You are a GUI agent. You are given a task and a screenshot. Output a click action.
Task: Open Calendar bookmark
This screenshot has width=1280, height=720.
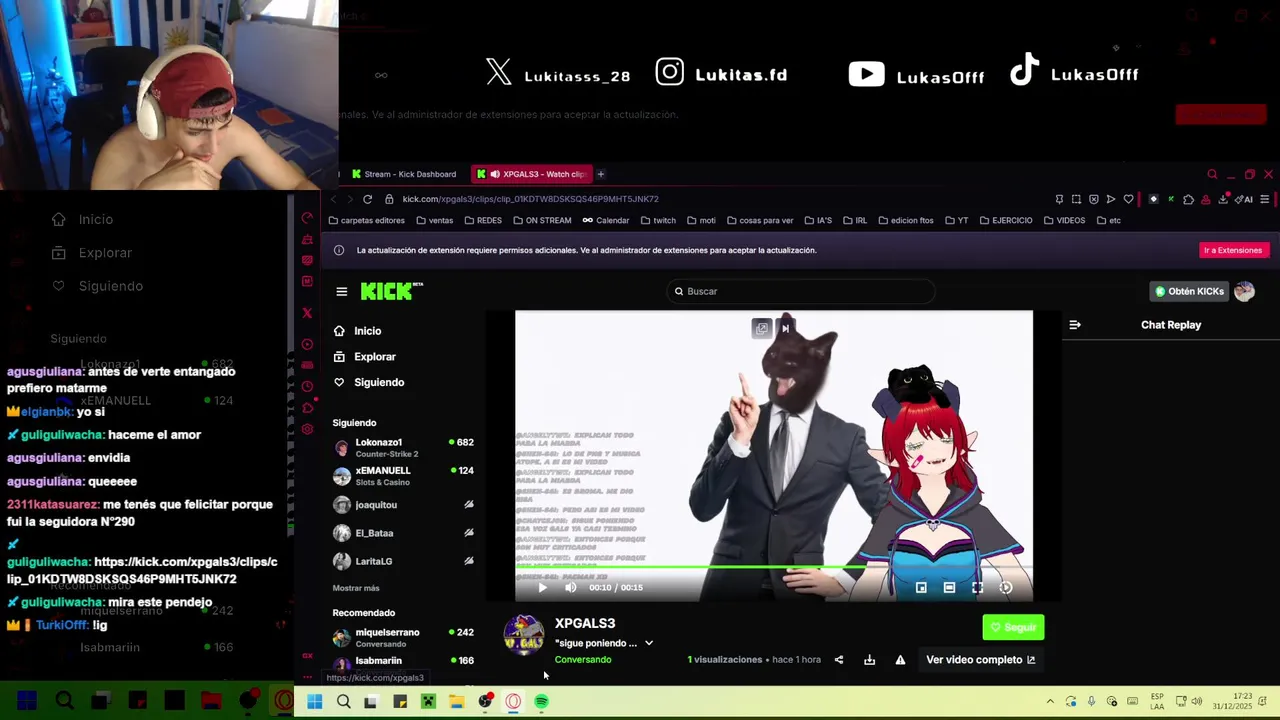(x=606, y=220)
